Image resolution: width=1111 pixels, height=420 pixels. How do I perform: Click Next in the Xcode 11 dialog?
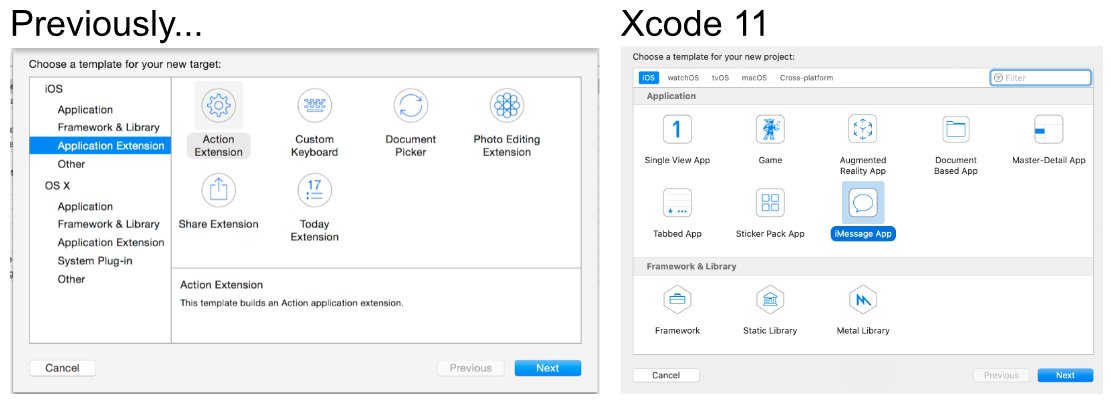tap(1065, 375)
